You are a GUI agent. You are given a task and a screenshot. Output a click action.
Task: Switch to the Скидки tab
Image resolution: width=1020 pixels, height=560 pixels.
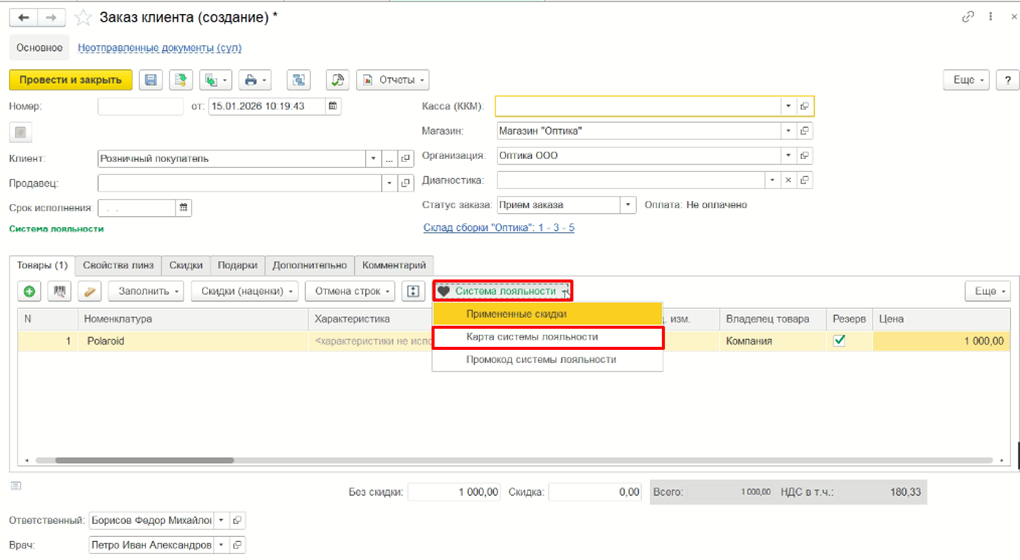[x=186, y=265]
